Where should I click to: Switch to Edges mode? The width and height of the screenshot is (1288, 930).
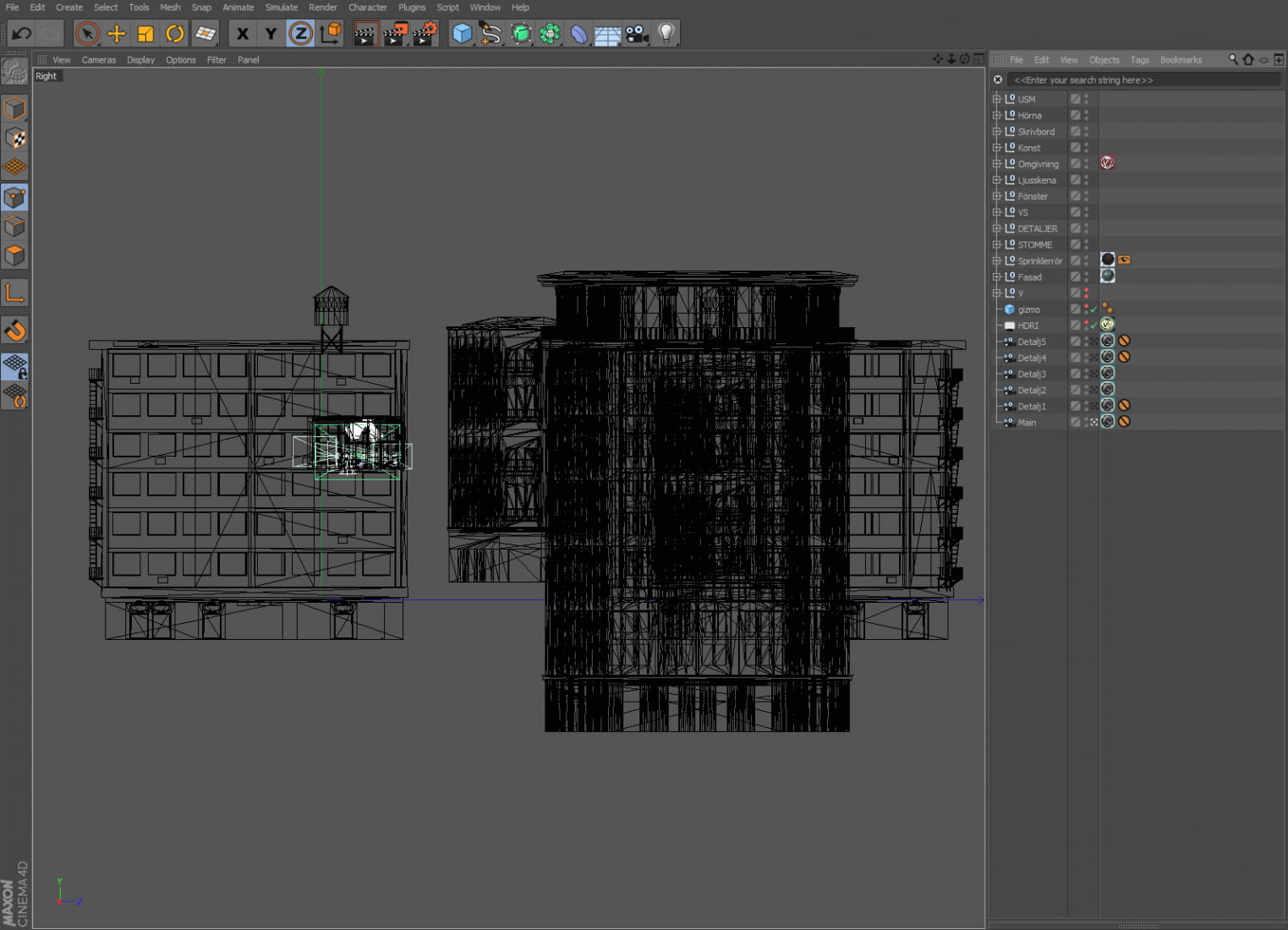[14, 226]
